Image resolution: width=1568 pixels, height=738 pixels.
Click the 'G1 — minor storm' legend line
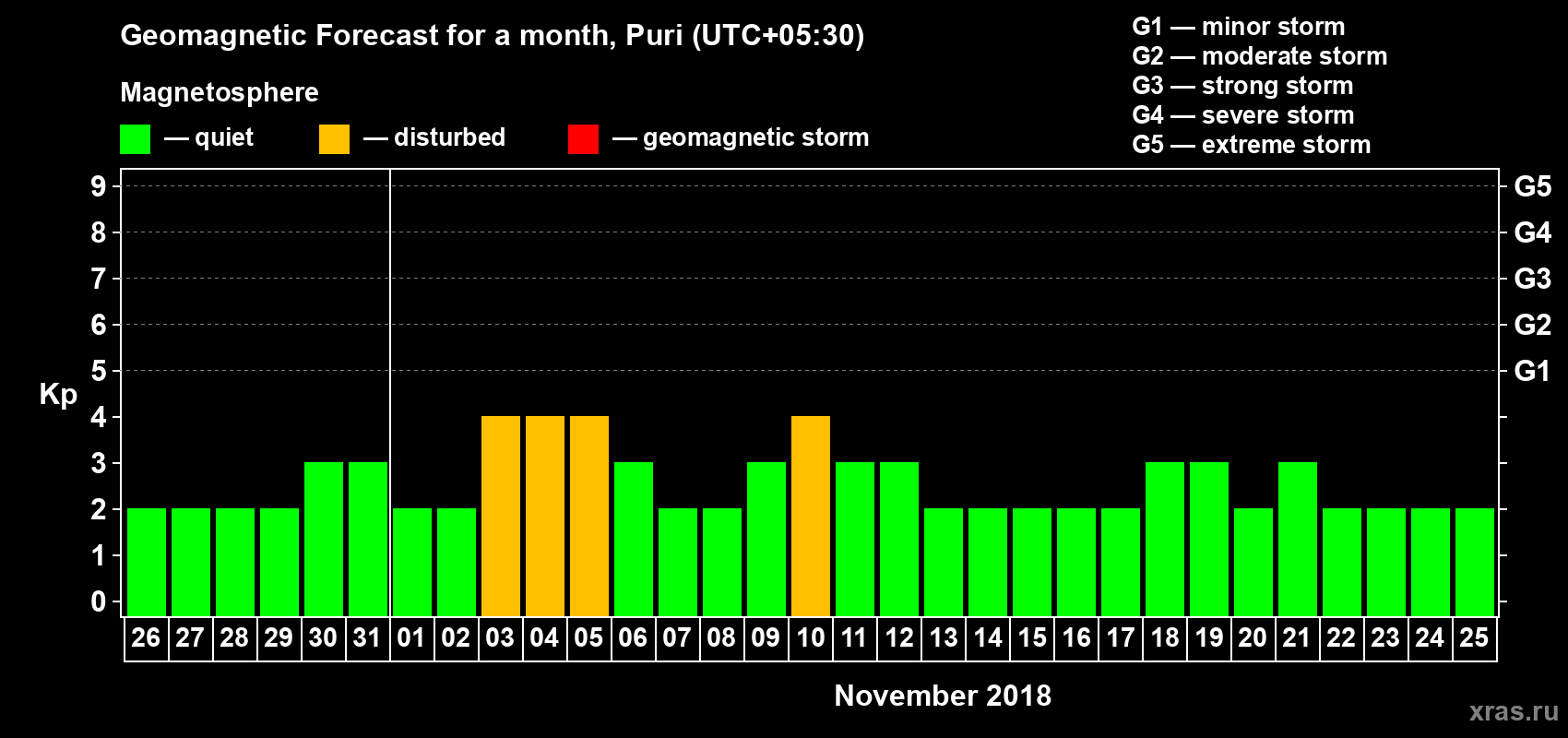point(1239,27)
